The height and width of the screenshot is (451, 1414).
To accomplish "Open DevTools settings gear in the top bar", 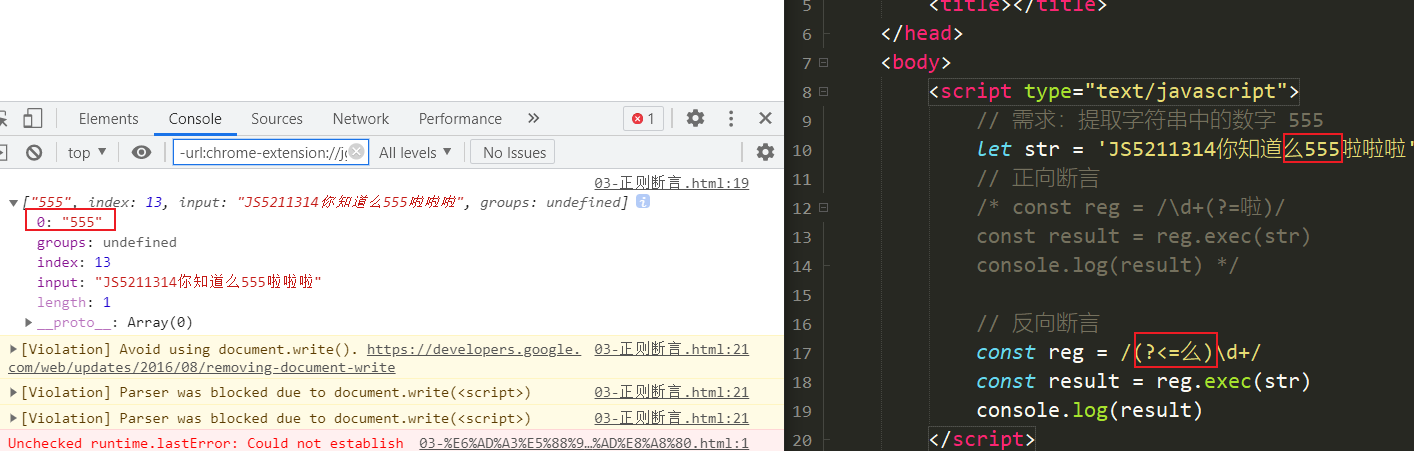I will [696, 118].
